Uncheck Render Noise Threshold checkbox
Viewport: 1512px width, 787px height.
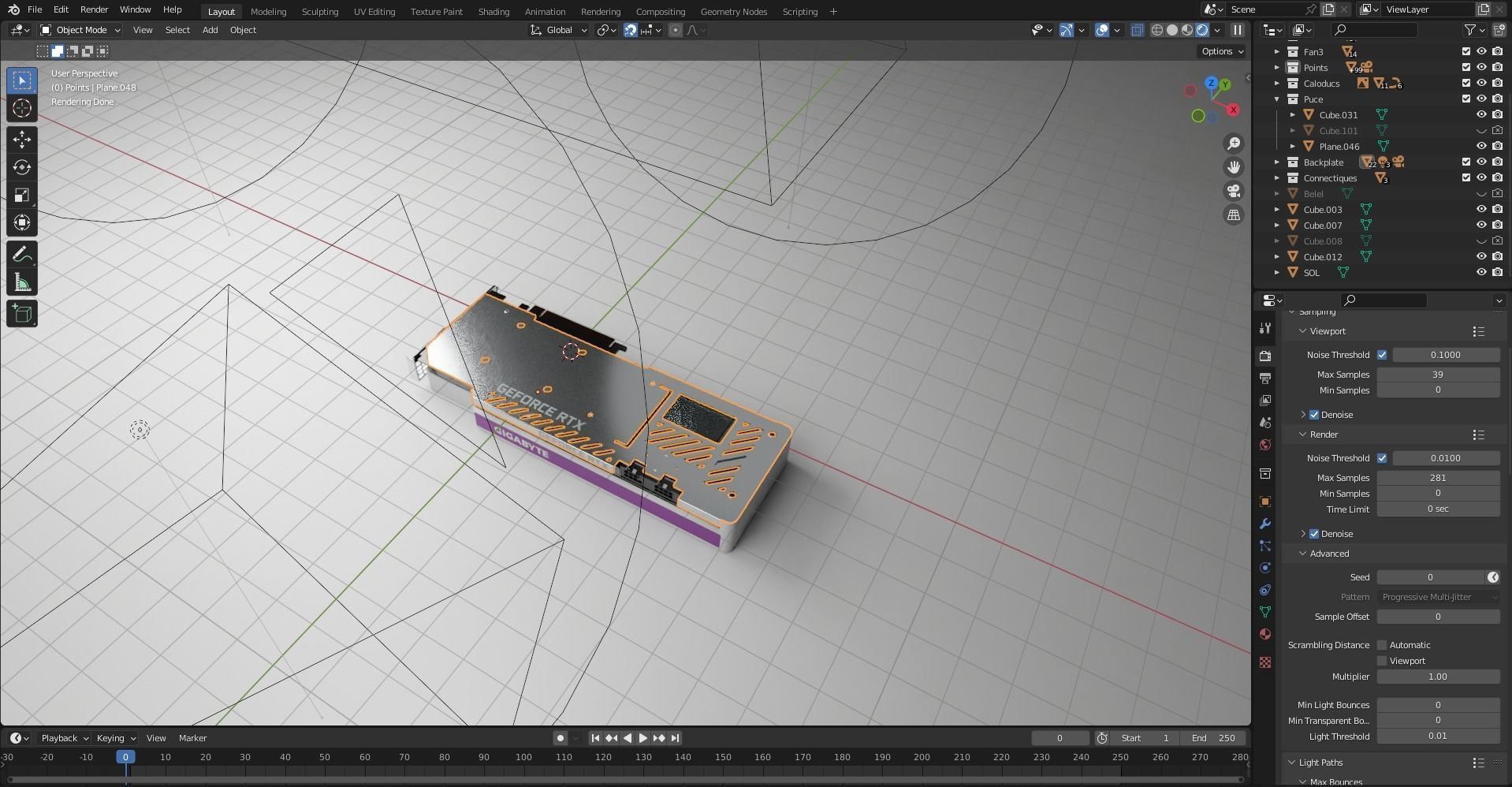1382,458
